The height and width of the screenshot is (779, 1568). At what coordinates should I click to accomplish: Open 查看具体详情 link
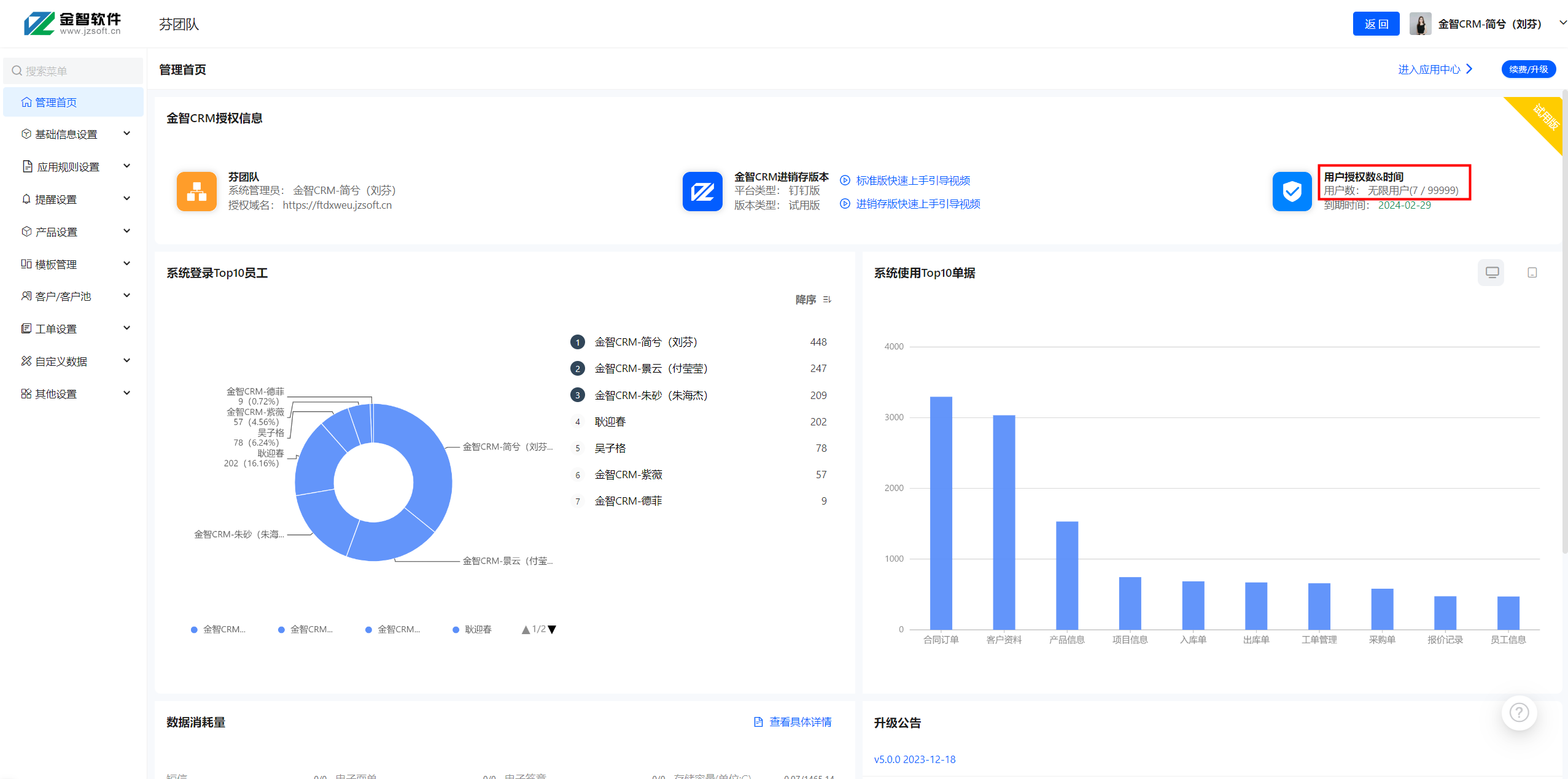[x=801, y=722]
